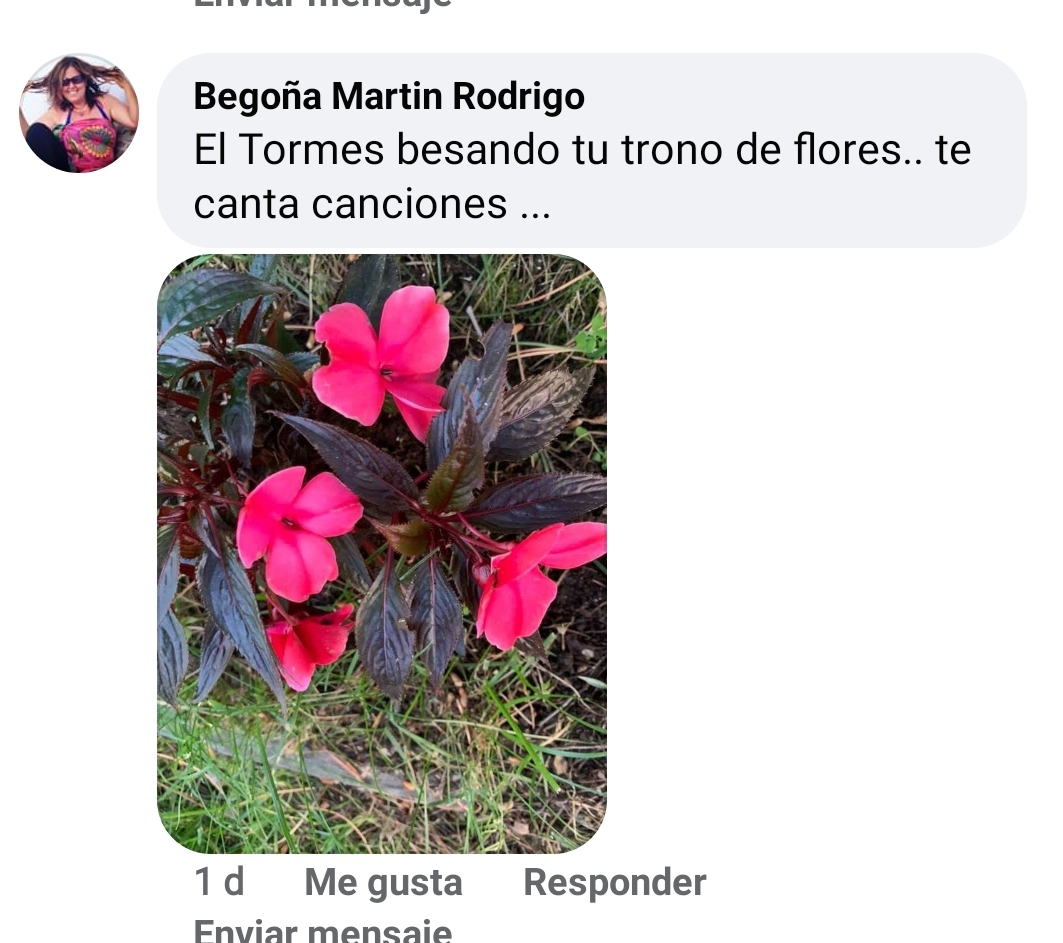Click the topmost pink flower in the photo
This screenshot has height=943, width=1063.
(381, 359)
